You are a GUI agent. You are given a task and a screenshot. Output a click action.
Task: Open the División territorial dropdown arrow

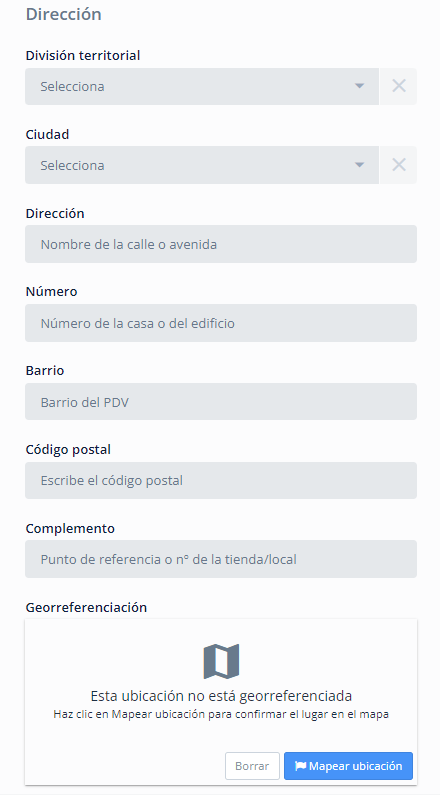click(360, 86)
